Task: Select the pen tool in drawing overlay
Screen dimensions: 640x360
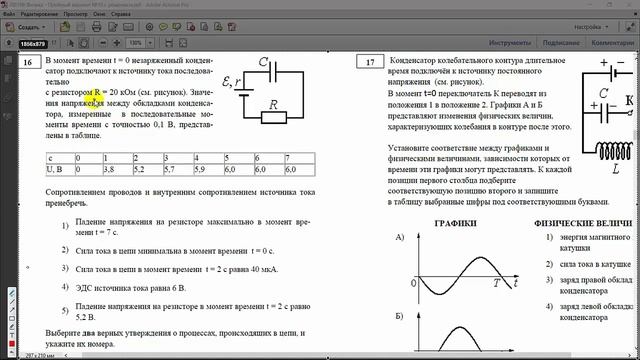Action: click(12, 293)
